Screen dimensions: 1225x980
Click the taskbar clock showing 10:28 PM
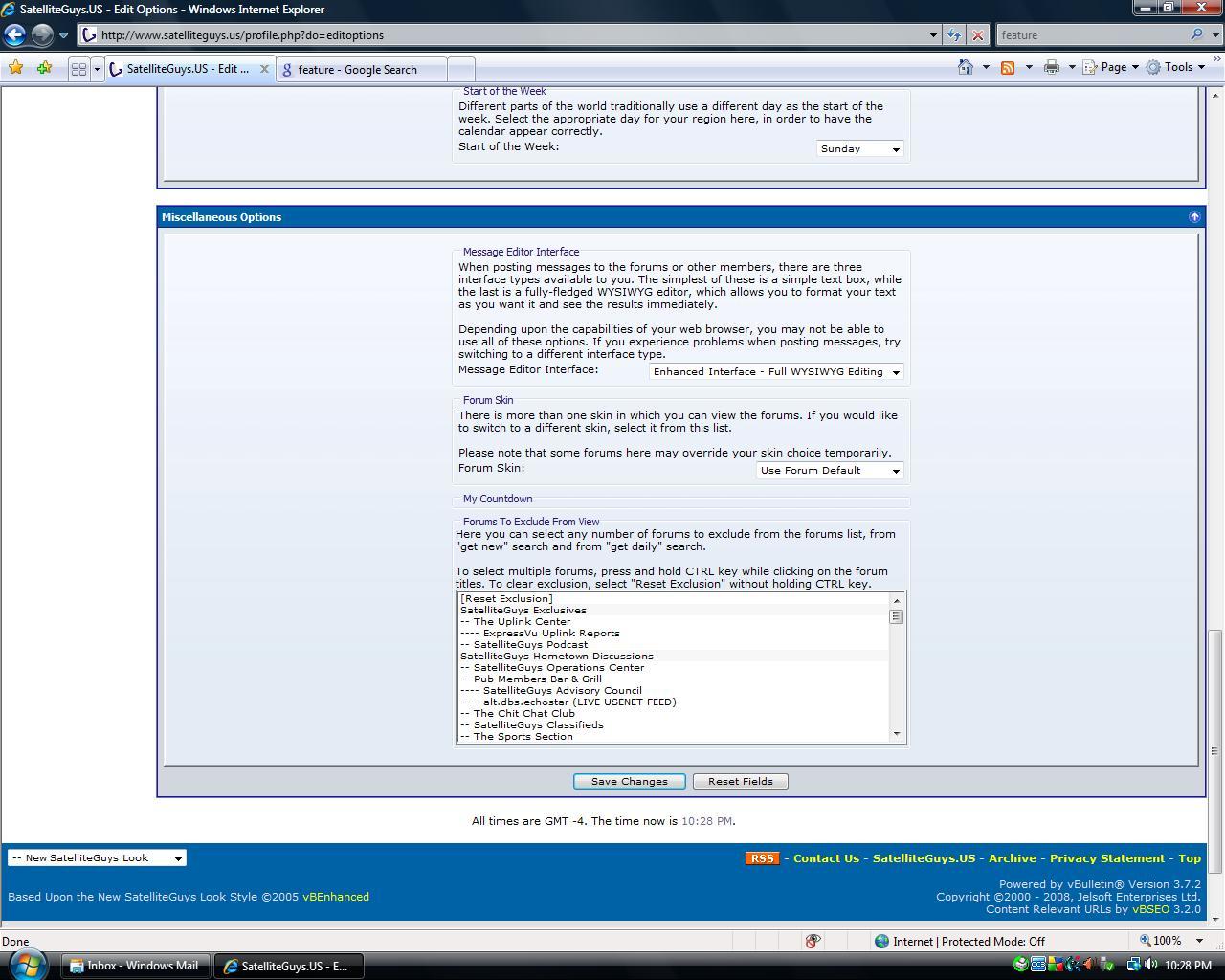click(x=1189, y=966)
